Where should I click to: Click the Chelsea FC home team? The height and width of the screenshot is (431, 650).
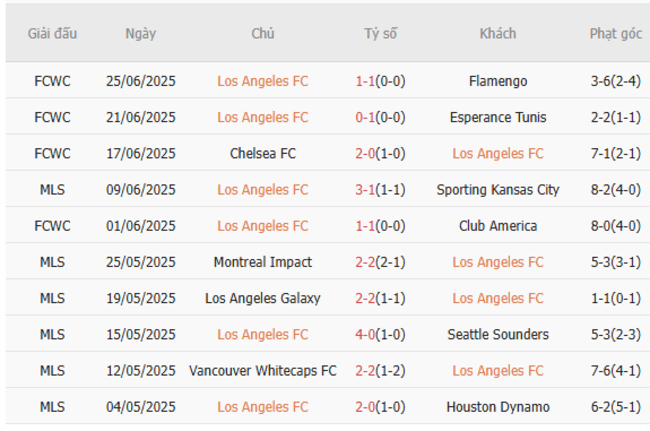click(263, 153)
